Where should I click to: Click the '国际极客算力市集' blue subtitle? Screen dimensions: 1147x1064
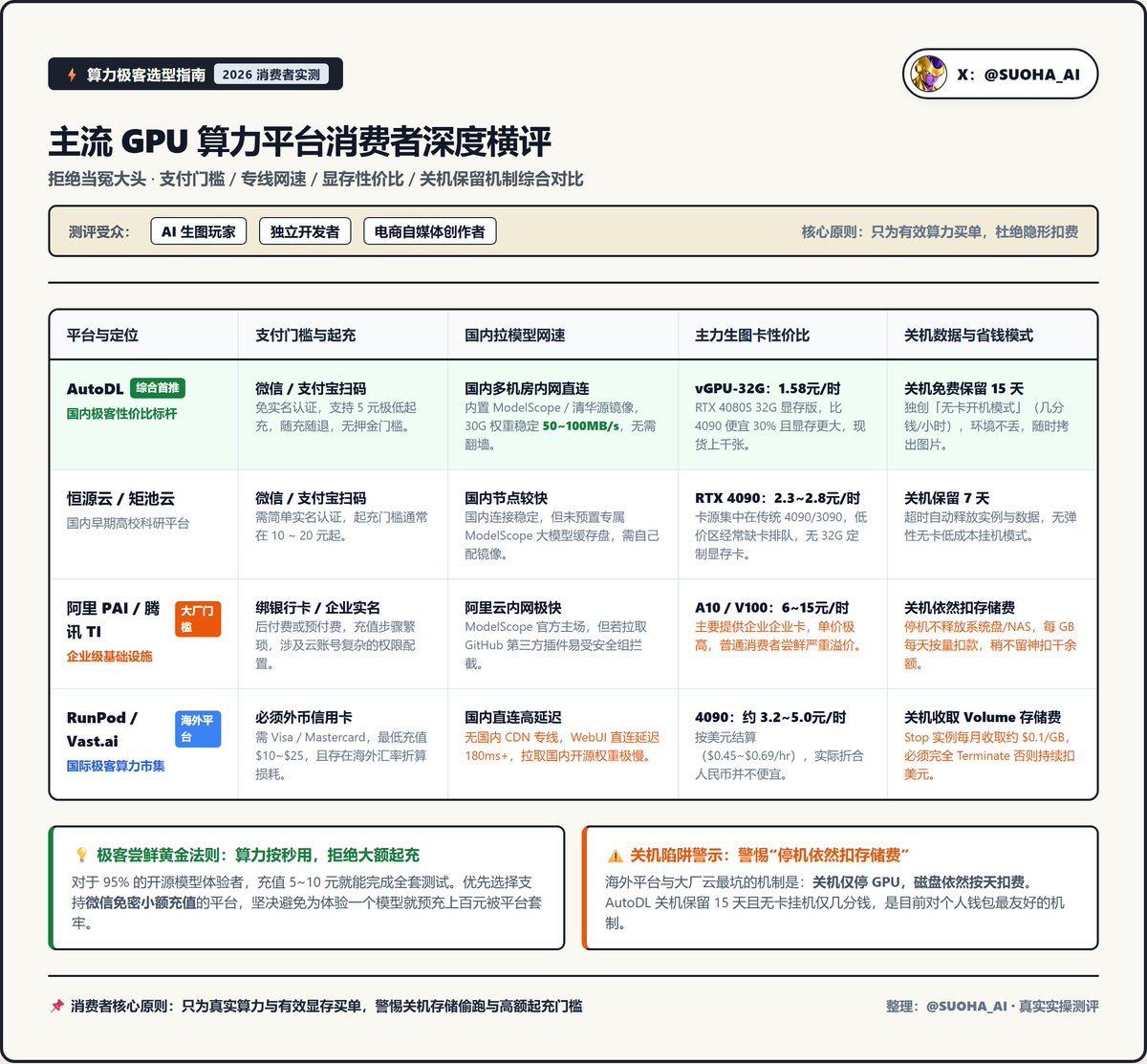(x=116, y=766)
